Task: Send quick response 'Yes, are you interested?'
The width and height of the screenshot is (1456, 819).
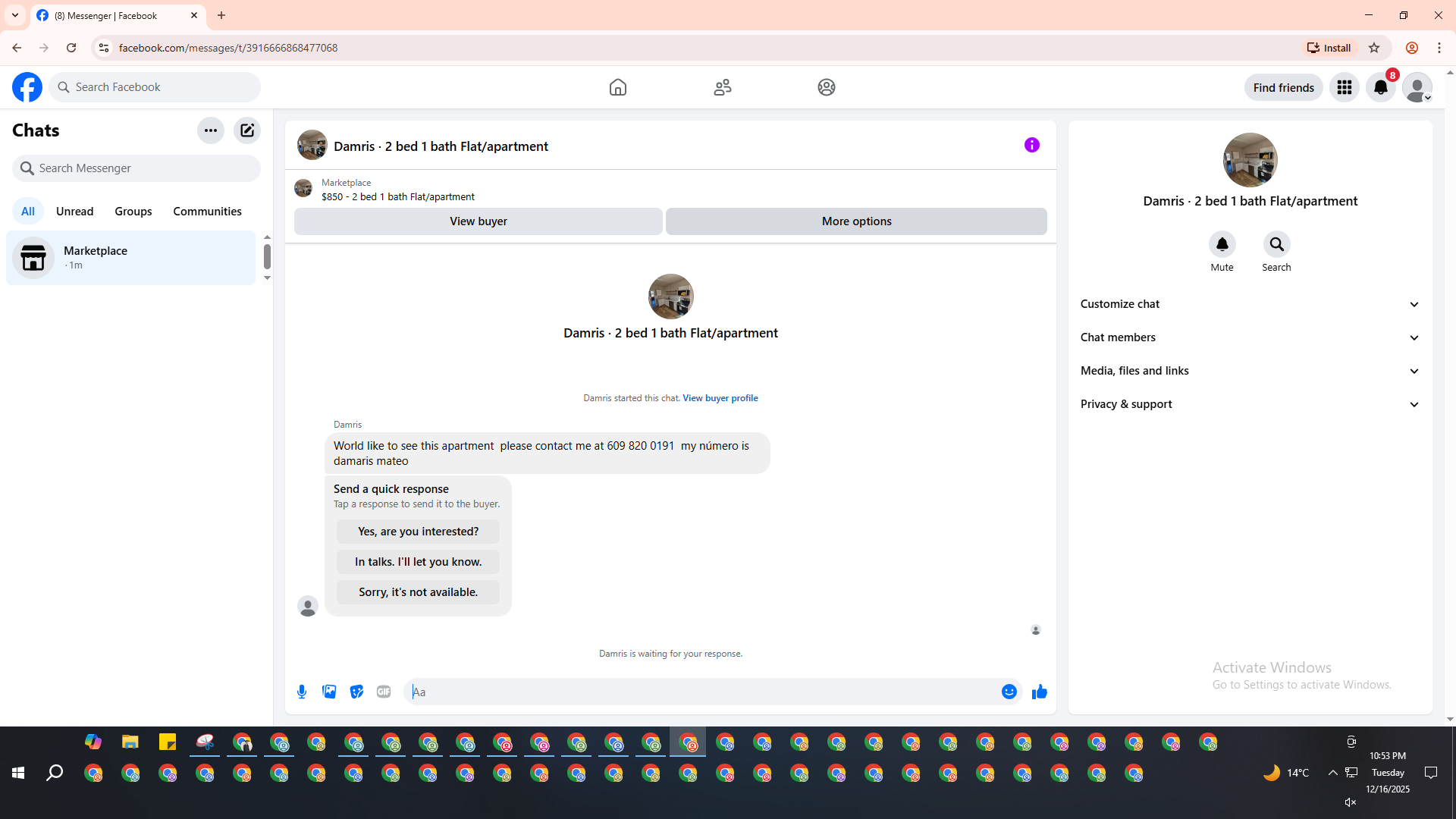Action: point(419,532)
